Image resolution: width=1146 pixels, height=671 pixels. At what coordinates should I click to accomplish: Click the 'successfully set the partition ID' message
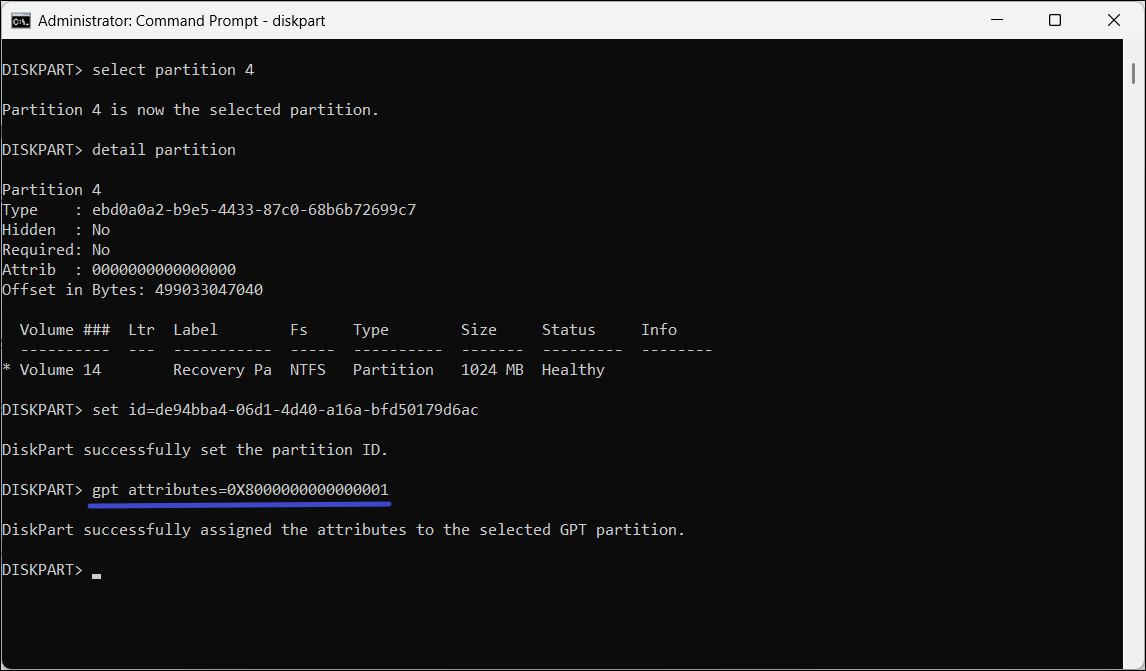[x=195, y=450]
